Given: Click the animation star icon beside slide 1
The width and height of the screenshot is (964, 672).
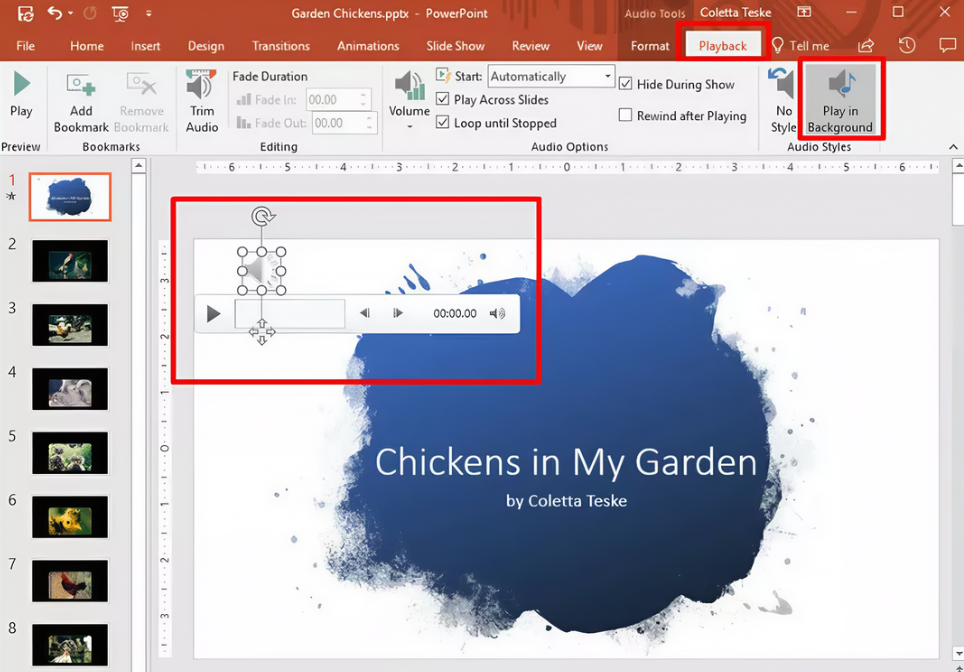Looking at the screenshot, I should pos(10,197).
